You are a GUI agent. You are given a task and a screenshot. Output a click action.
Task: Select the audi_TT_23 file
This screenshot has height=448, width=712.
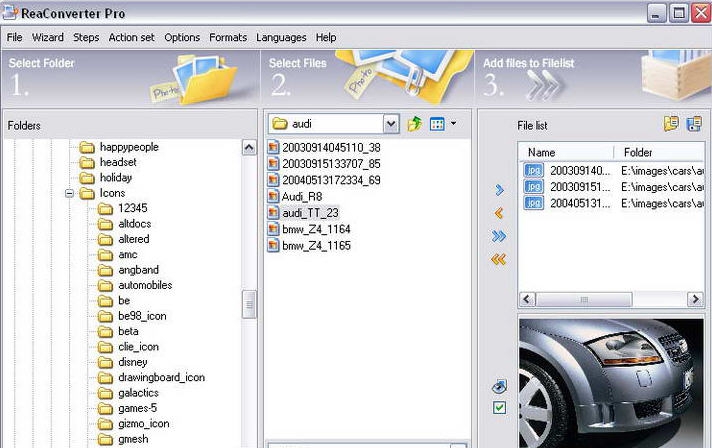[x=310, y=213]
